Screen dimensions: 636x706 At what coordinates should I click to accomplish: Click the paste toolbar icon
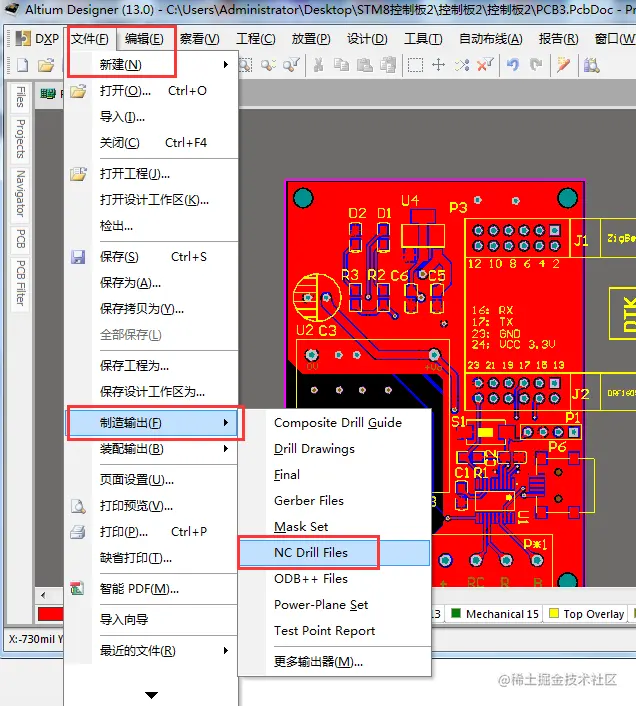365,65
